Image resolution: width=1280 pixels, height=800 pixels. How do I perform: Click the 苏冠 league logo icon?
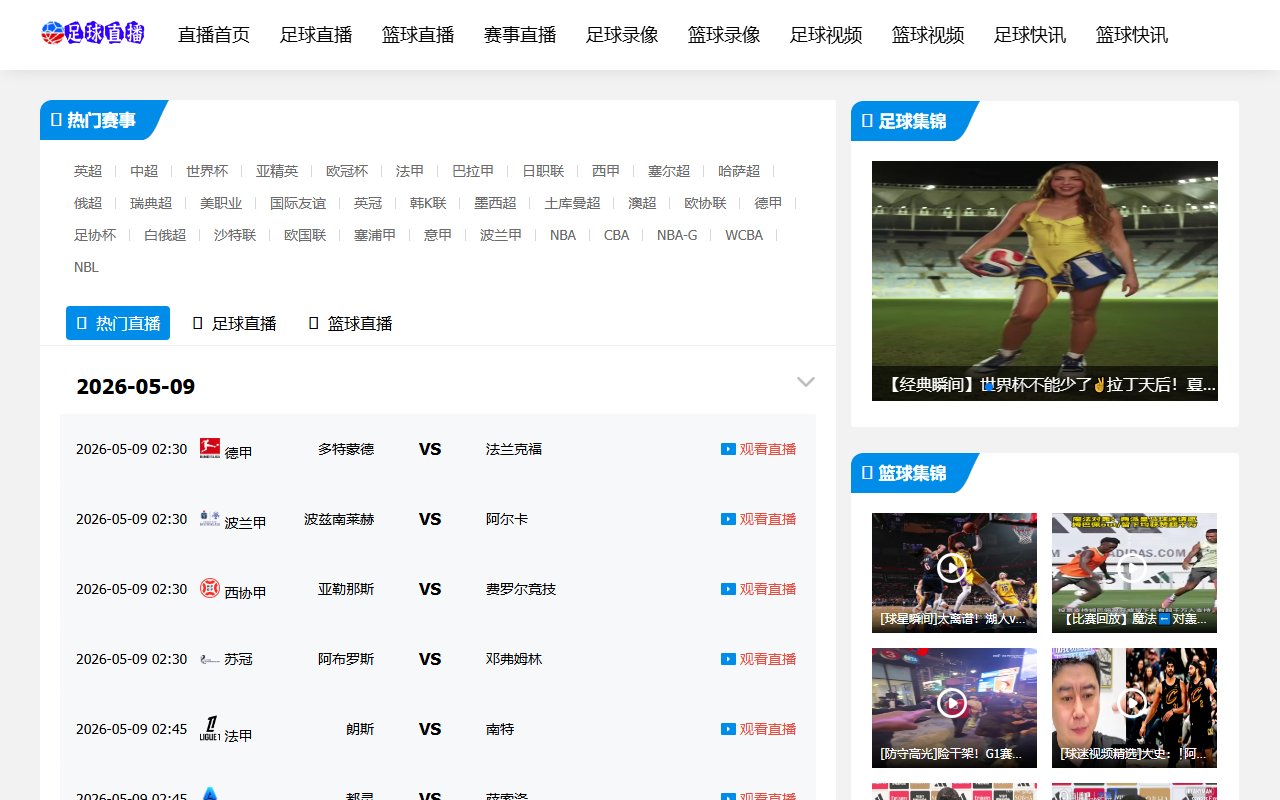[x=210, y=659]
